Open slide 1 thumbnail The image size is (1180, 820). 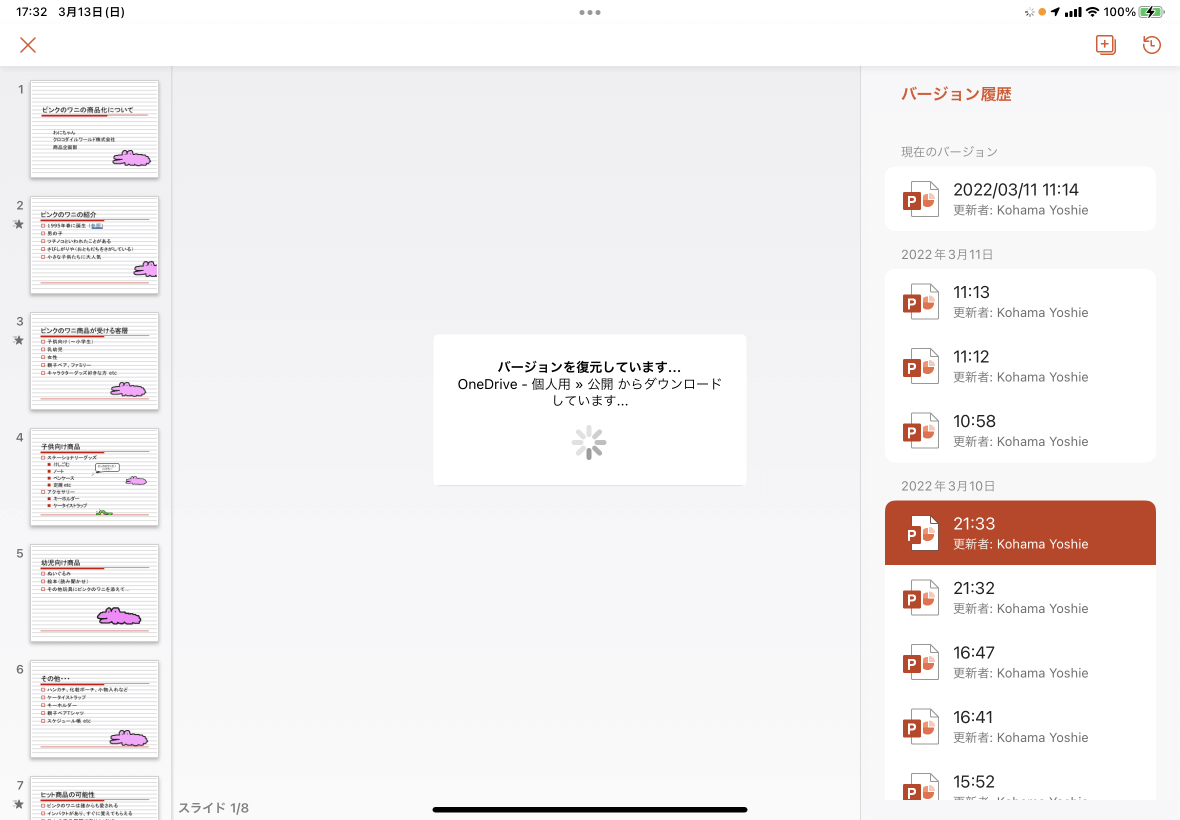pos(94,129)
